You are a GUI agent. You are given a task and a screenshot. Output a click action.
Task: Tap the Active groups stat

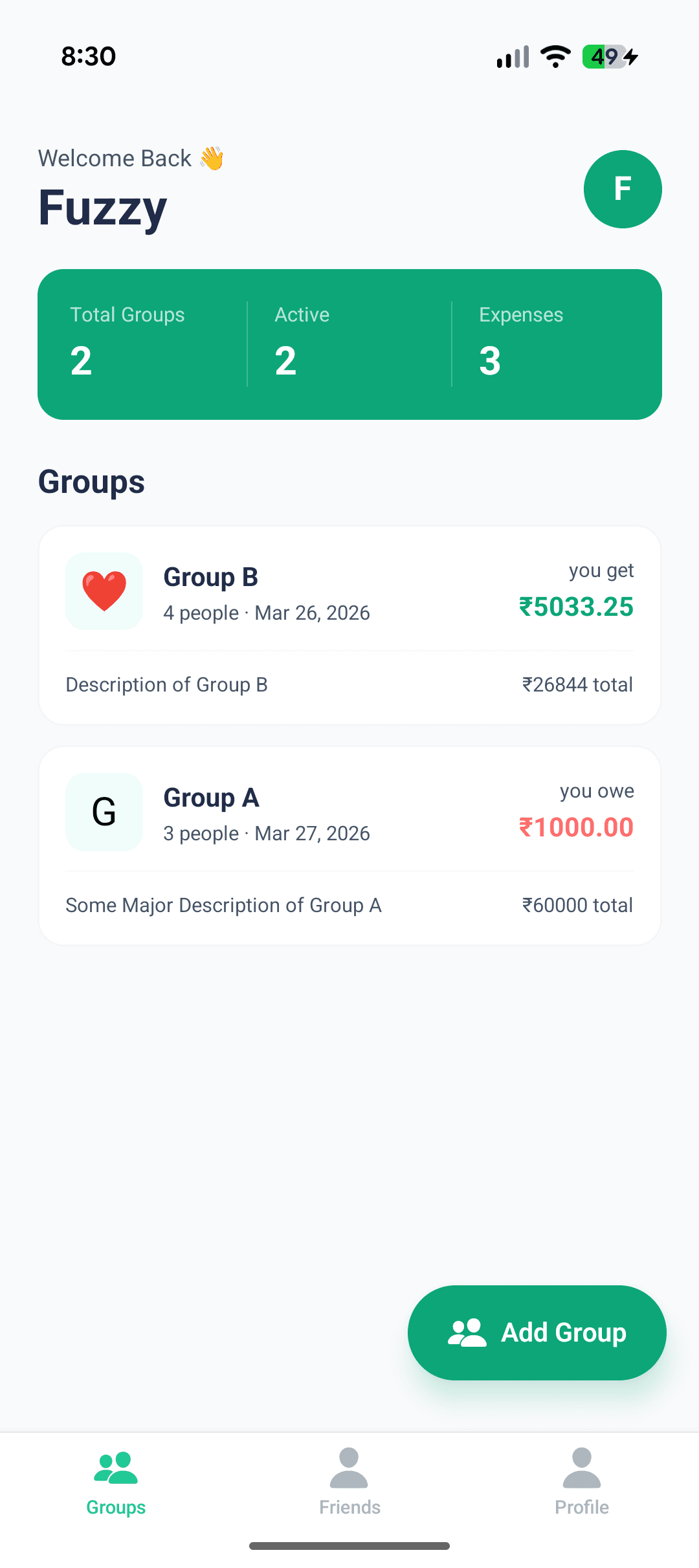[302, 343]
